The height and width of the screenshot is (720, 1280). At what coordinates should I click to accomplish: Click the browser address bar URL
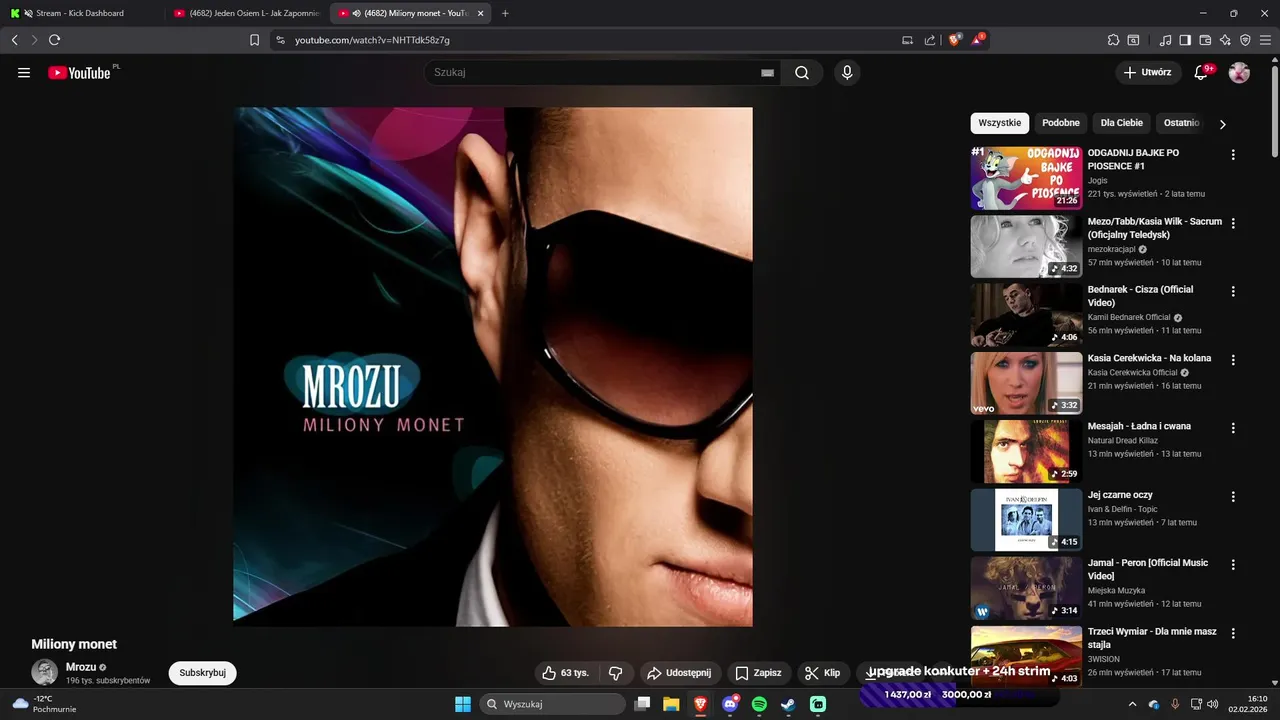(372, 40)
